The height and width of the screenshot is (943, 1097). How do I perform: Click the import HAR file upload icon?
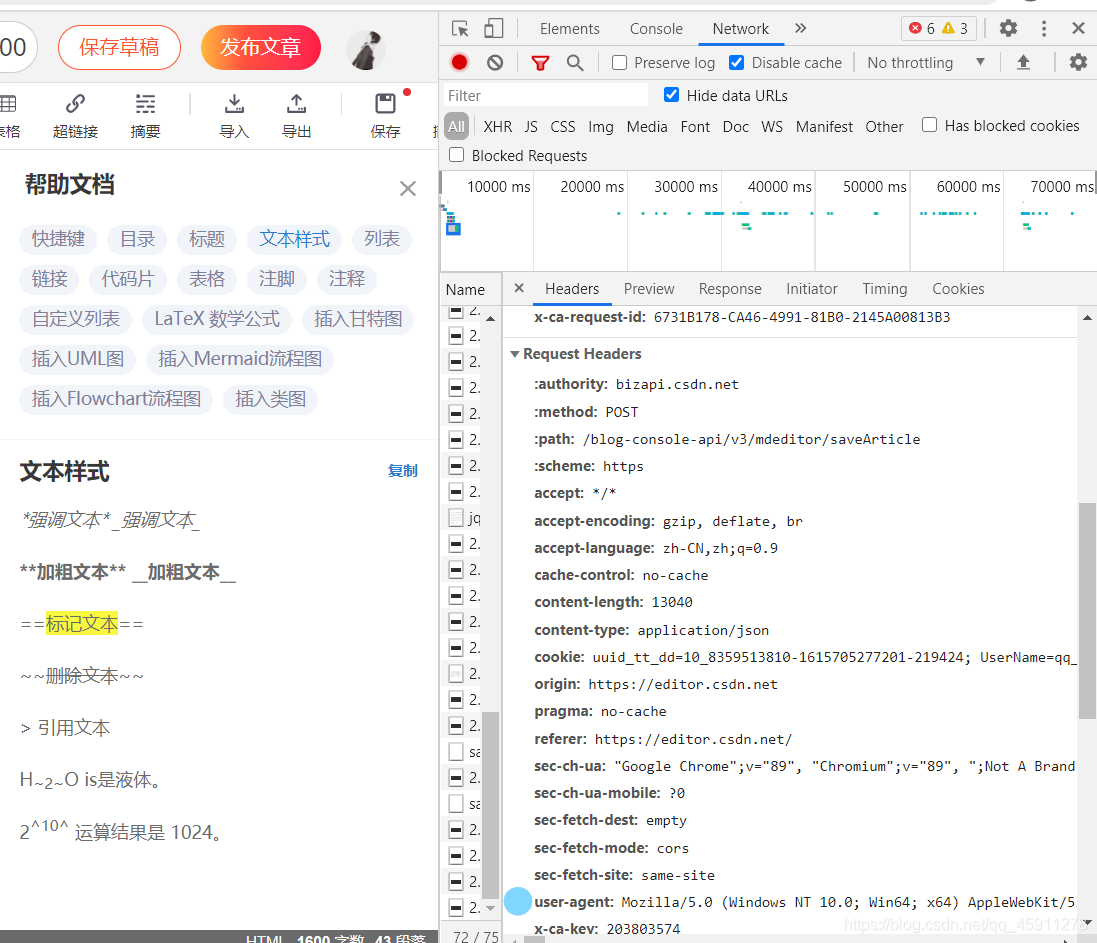tap(1023, 63)
